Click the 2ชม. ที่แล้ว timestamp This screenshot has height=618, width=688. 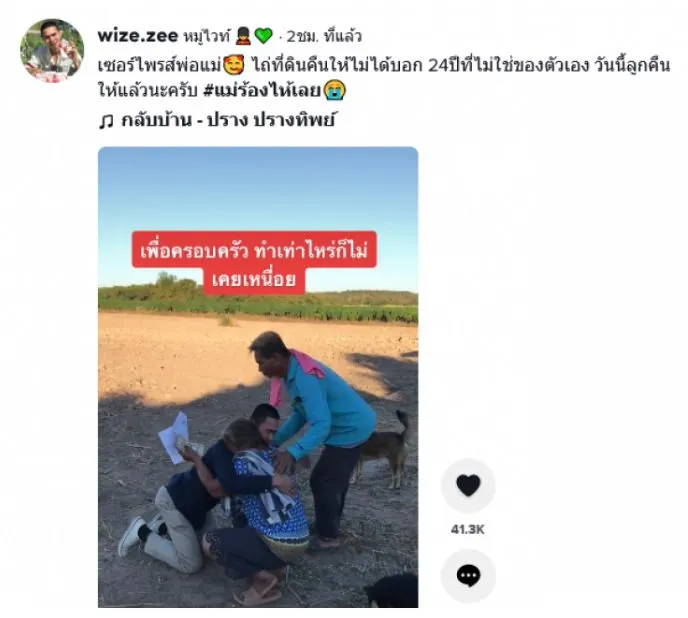point(324,36)
